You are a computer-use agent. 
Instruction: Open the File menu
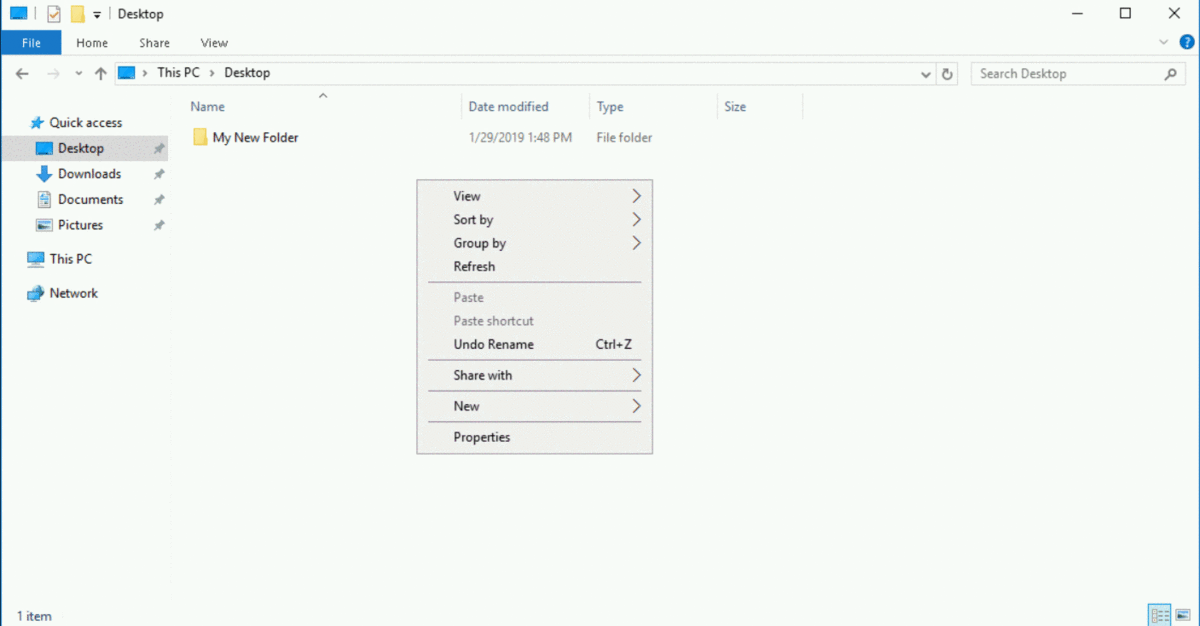pos(31,42)
